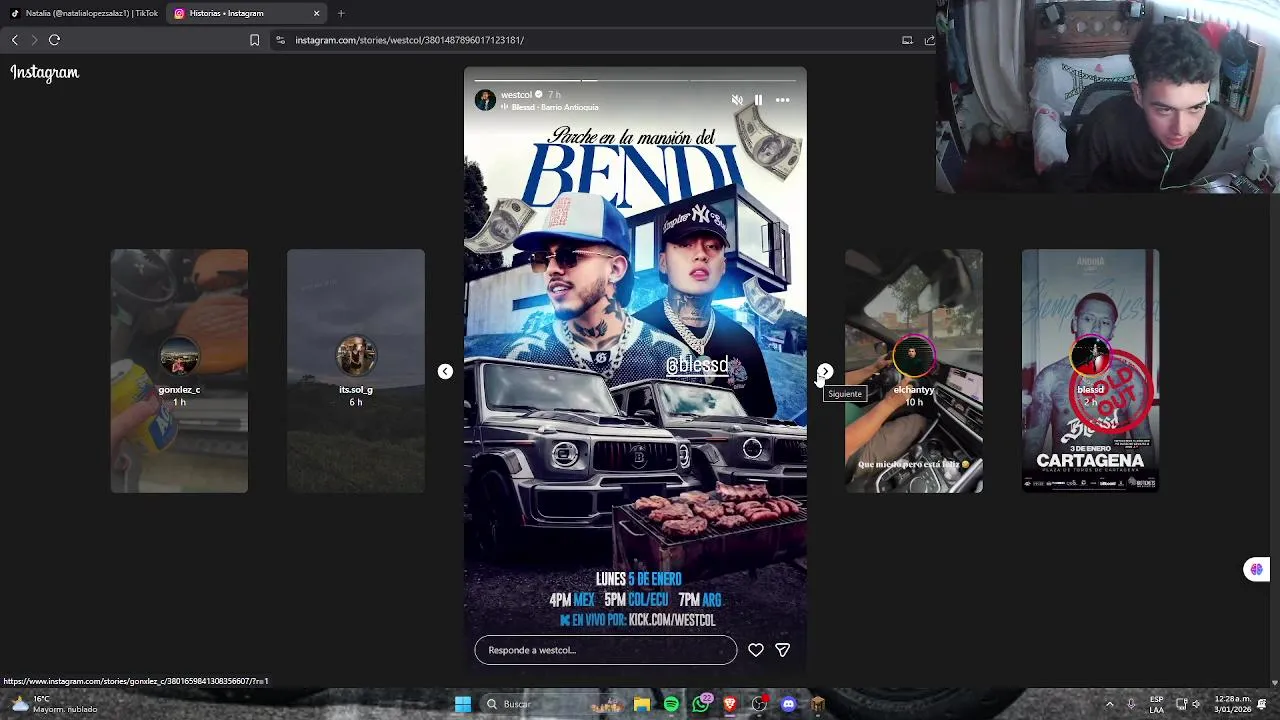The height and width of the screenshot is (720, 1280).
Task: Click the 'Responde a westcol...' reply field
Action: (606, 650)
